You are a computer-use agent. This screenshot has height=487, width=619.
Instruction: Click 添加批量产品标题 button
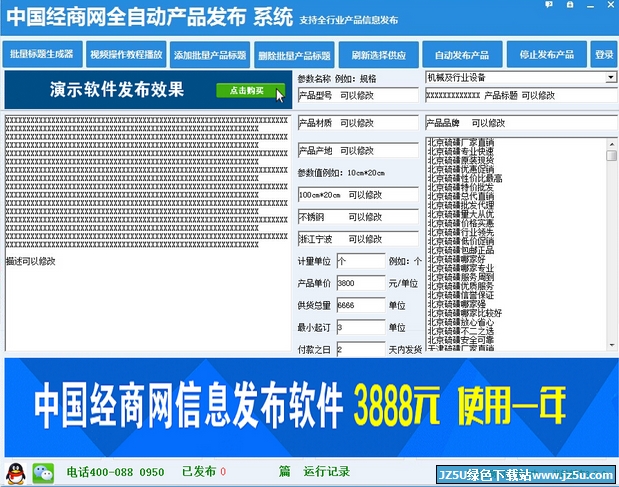(x=210, y=54)
